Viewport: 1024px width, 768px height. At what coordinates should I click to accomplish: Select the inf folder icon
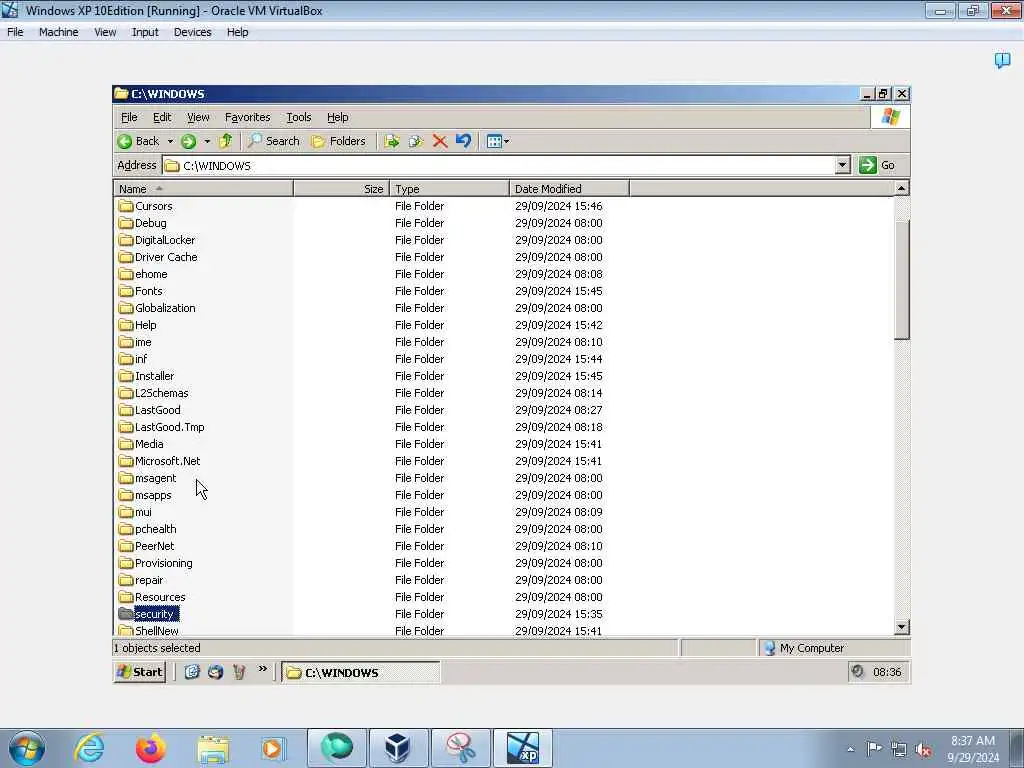(126, 359)
